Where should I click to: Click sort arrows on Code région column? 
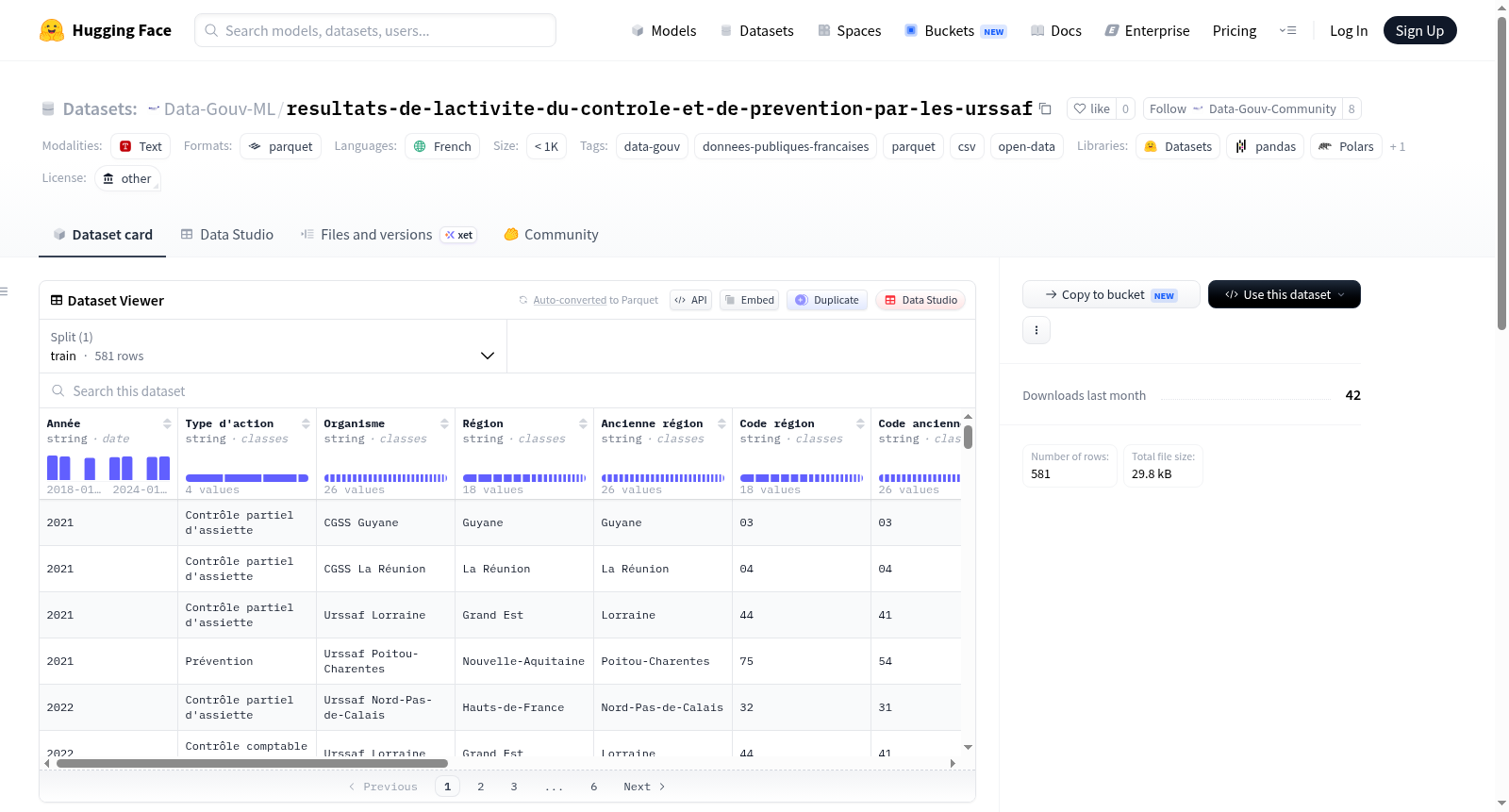click(x=860, y=423)
